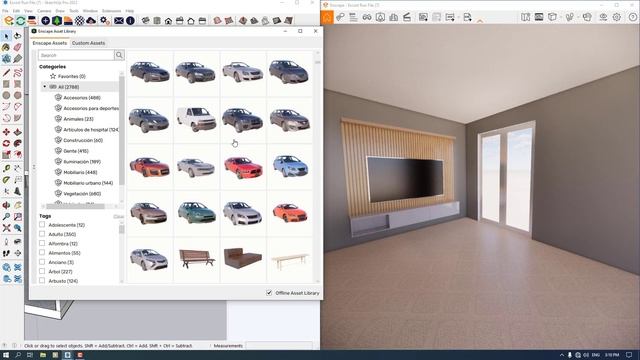
Task: Check the Anciano (3) tag
Action: (x=42, y=262)
